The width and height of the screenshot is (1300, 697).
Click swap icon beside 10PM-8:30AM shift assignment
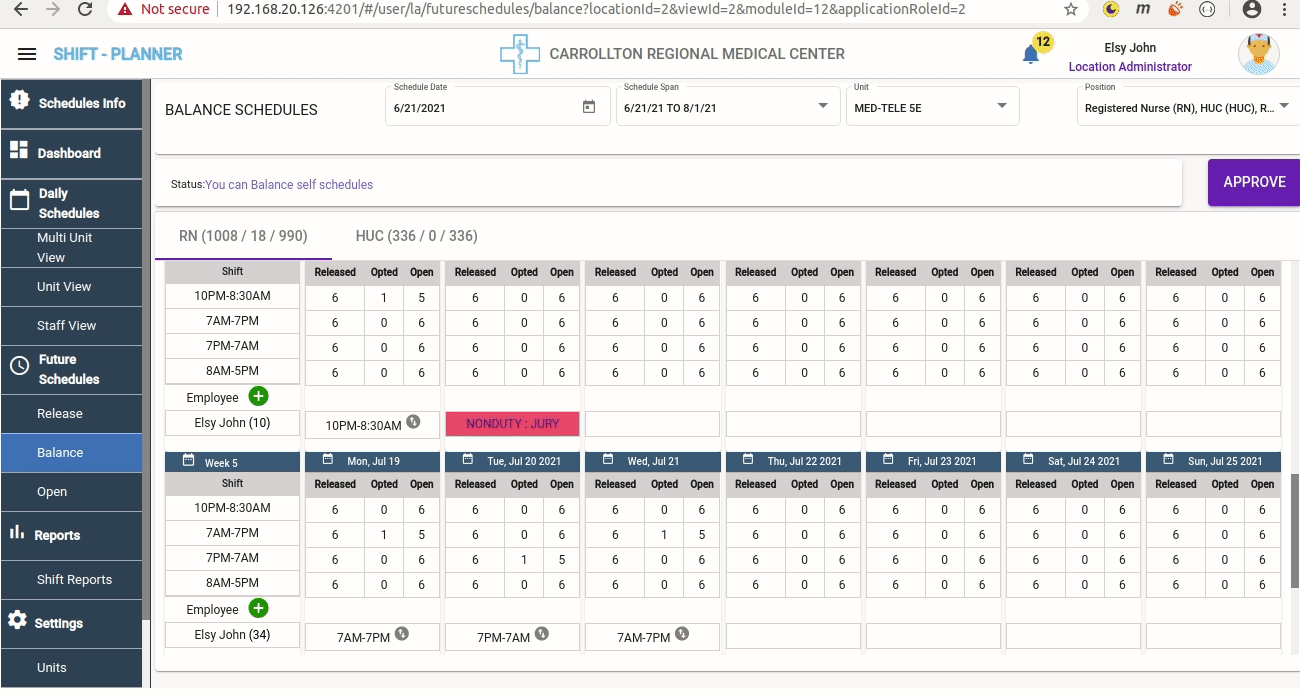tap(413, 422)
